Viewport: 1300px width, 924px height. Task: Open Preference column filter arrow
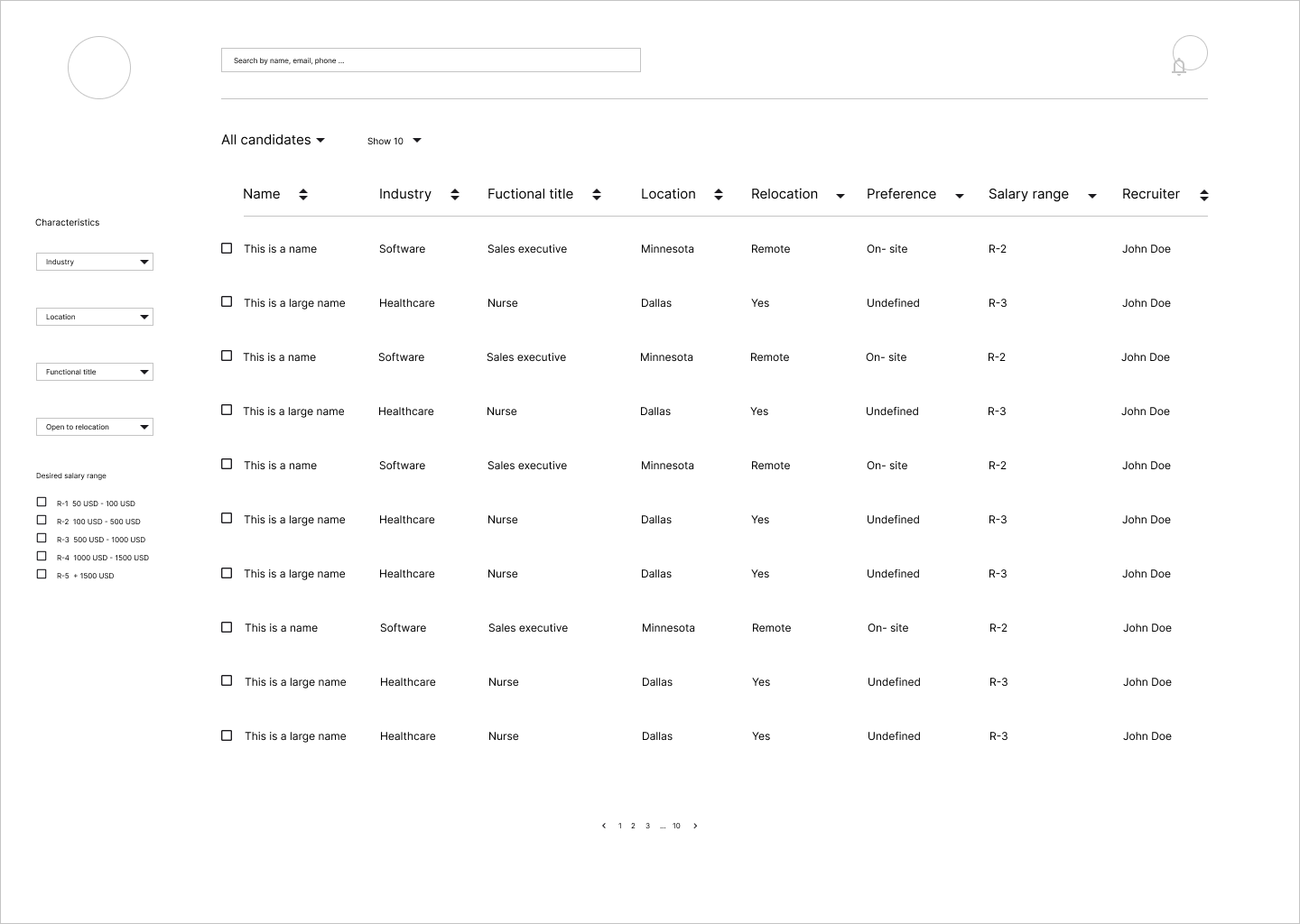pyautogui.click(x=960, y=196)
